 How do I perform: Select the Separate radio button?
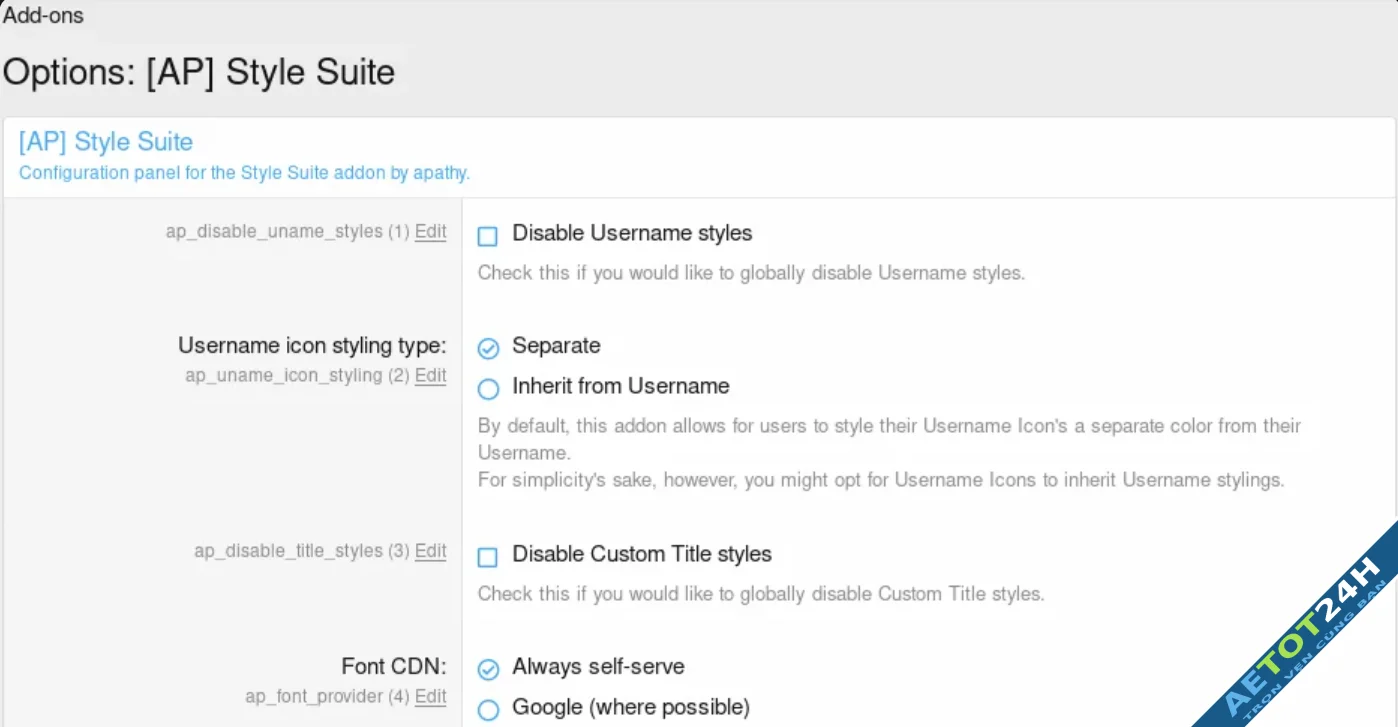pos(488,348)
